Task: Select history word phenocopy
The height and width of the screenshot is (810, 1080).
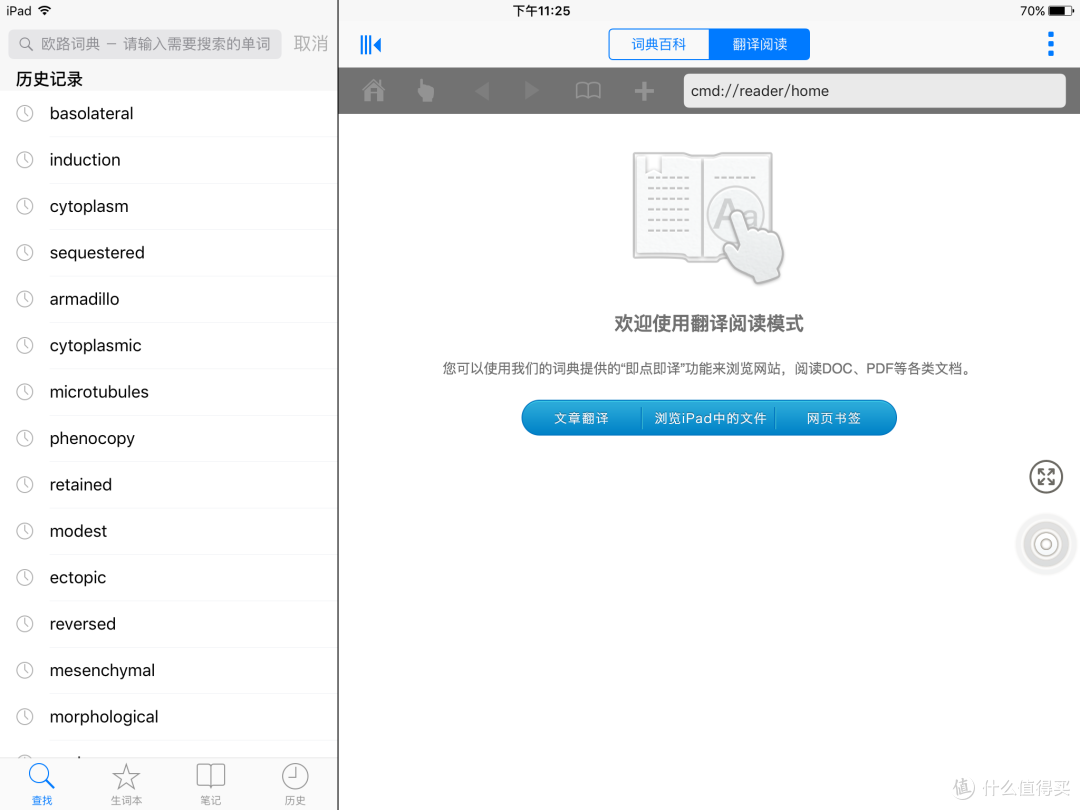Action: point(169,438)
